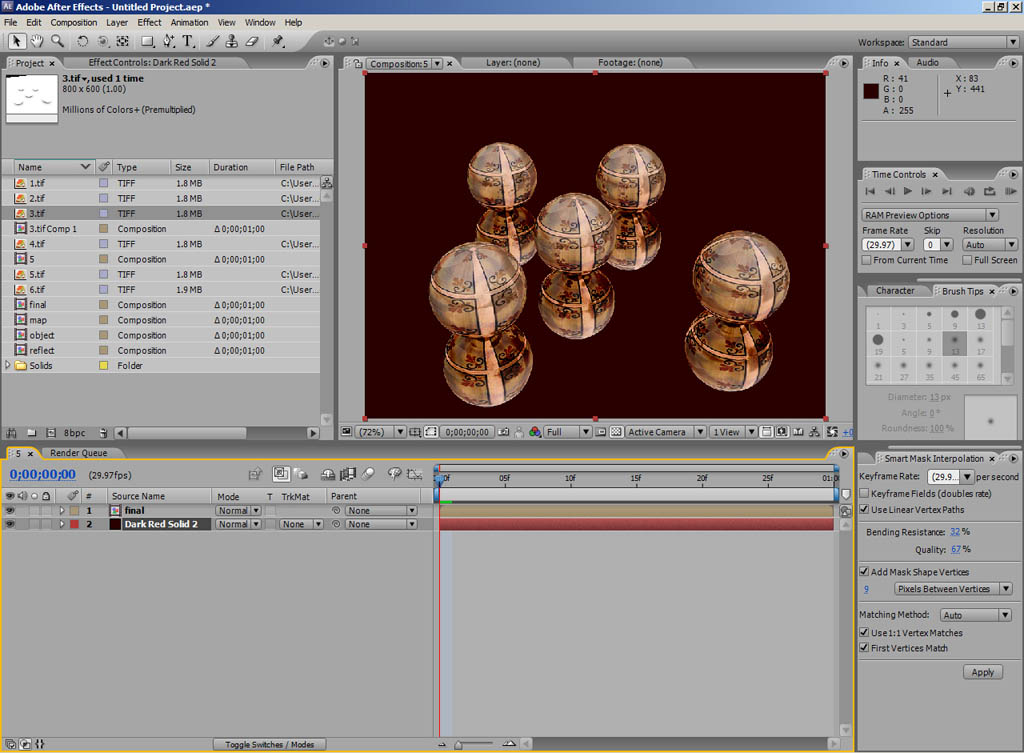
Task: Click the Play button in Time Controls
Action: (x=908, y=191)
